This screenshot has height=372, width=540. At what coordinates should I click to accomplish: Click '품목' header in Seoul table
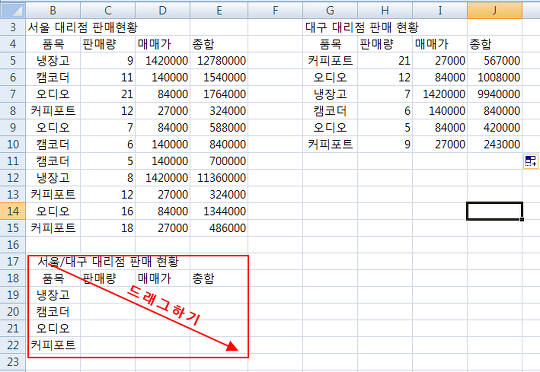53,44
